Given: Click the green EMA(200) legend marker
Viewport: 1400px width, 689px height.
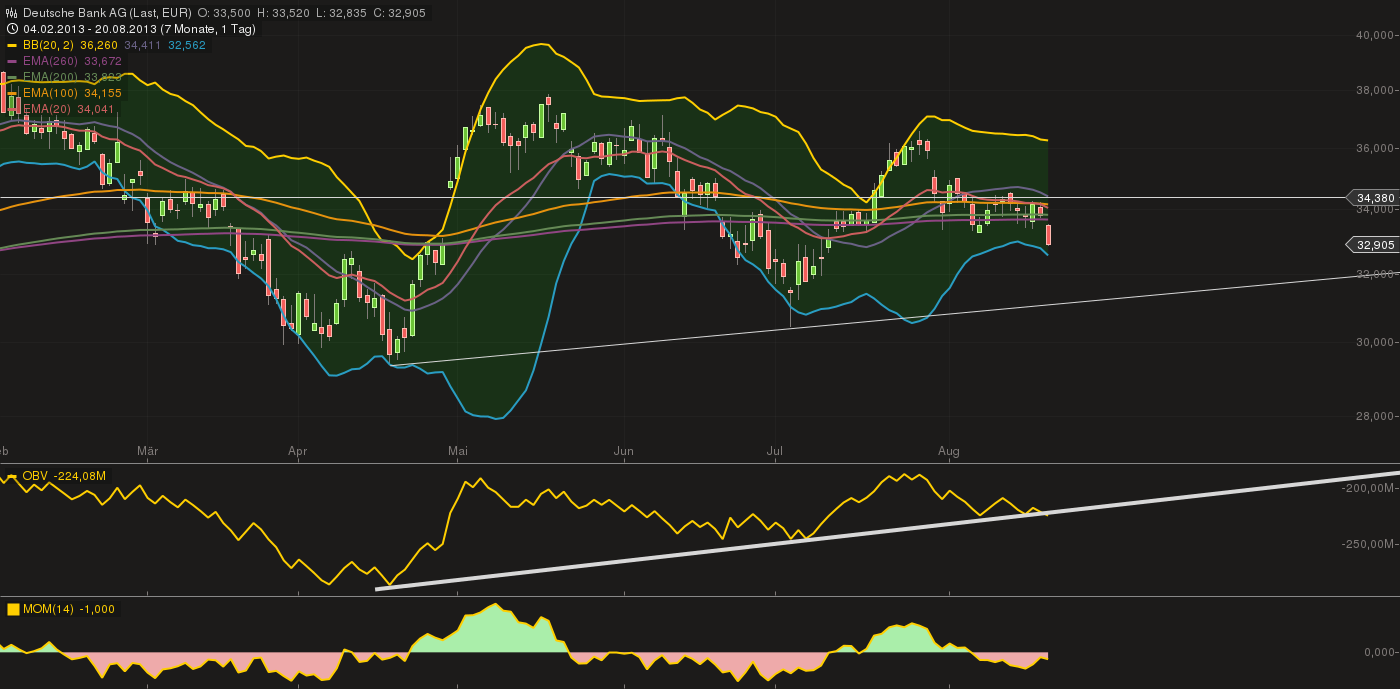Looking at the screenshot, I should (x=12, y=77).
